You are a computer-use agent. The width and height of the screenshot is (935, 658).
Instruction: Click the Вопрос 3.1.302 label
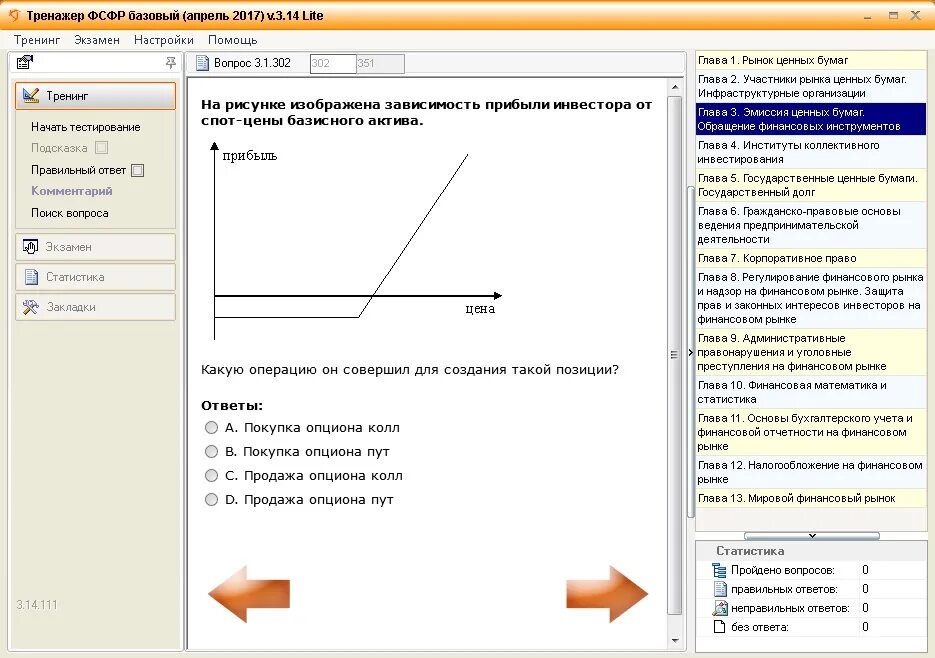pyautogui.click(x=252, y=63)
